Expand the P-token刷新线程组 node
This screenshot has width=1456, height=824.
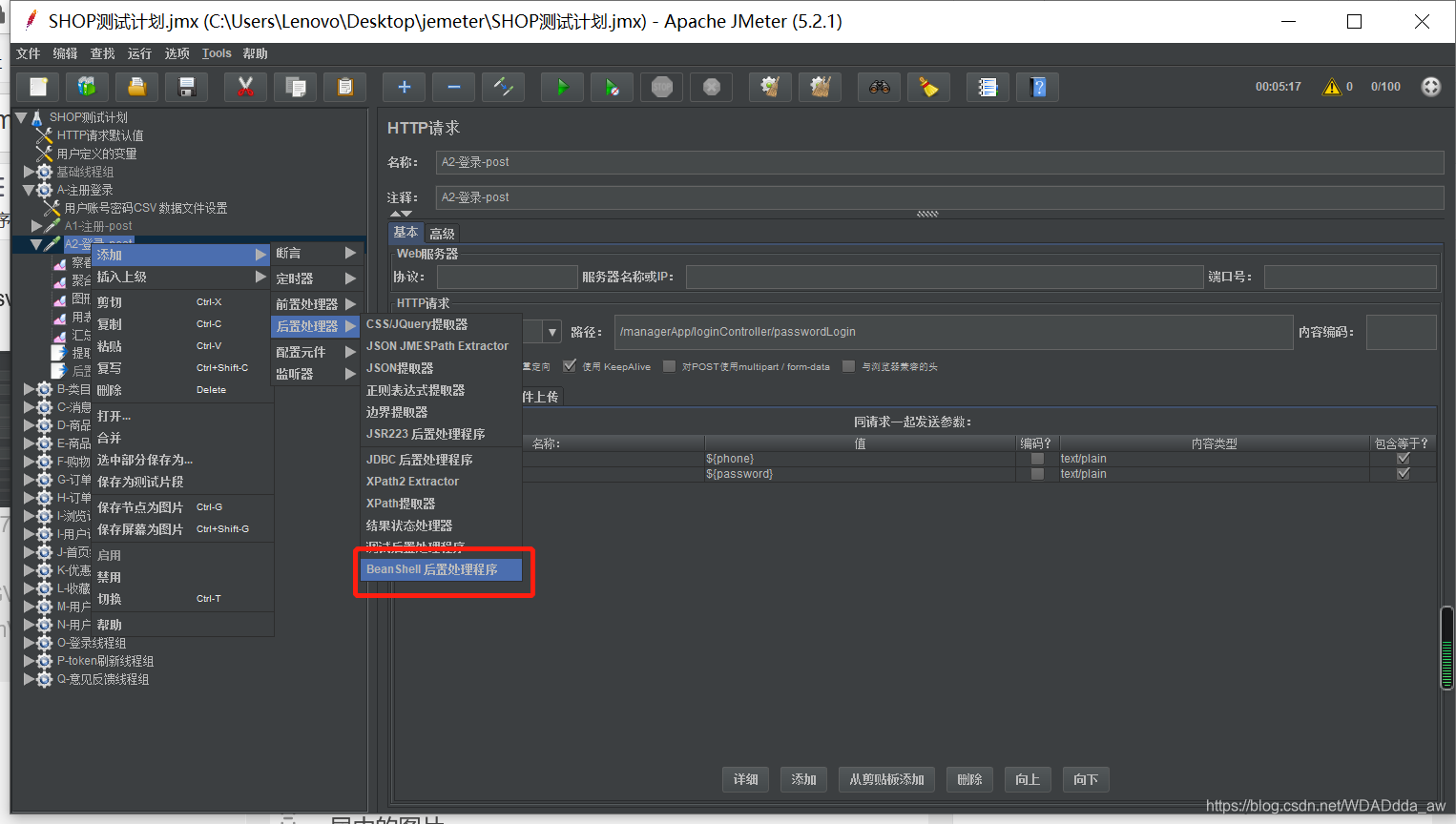point(29,661)
